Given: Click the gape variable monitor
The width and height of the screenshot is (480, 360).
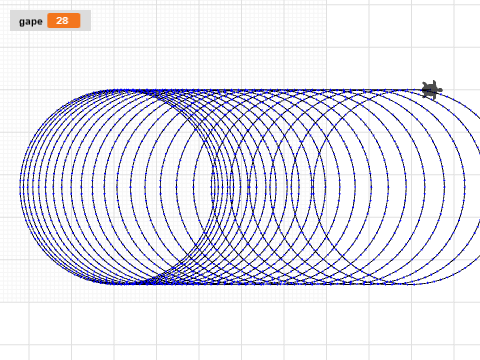Looking at the screenshot, I should pos(50,21).
